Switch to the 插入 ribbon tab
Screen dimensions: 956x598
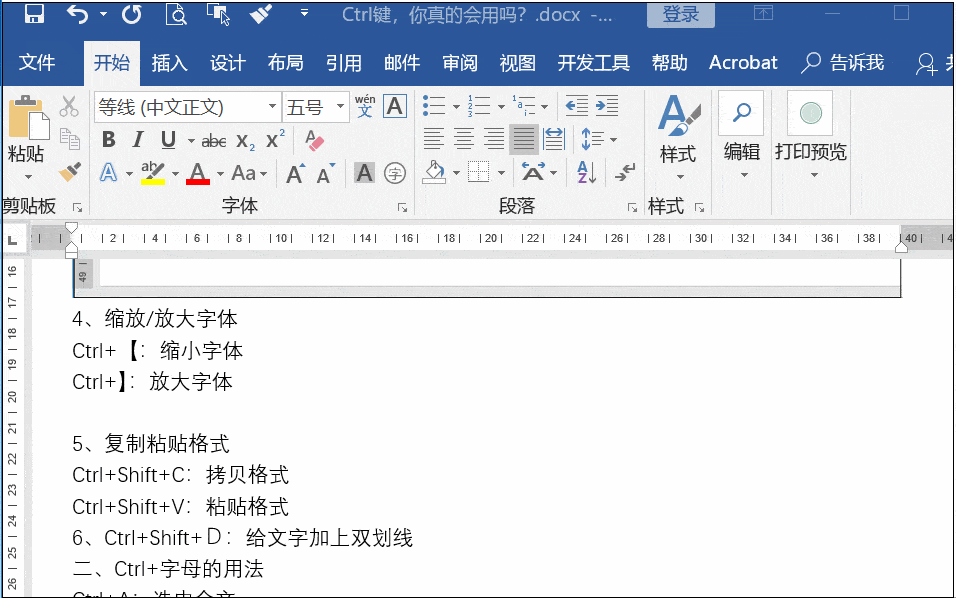click(x=168, y=62)
